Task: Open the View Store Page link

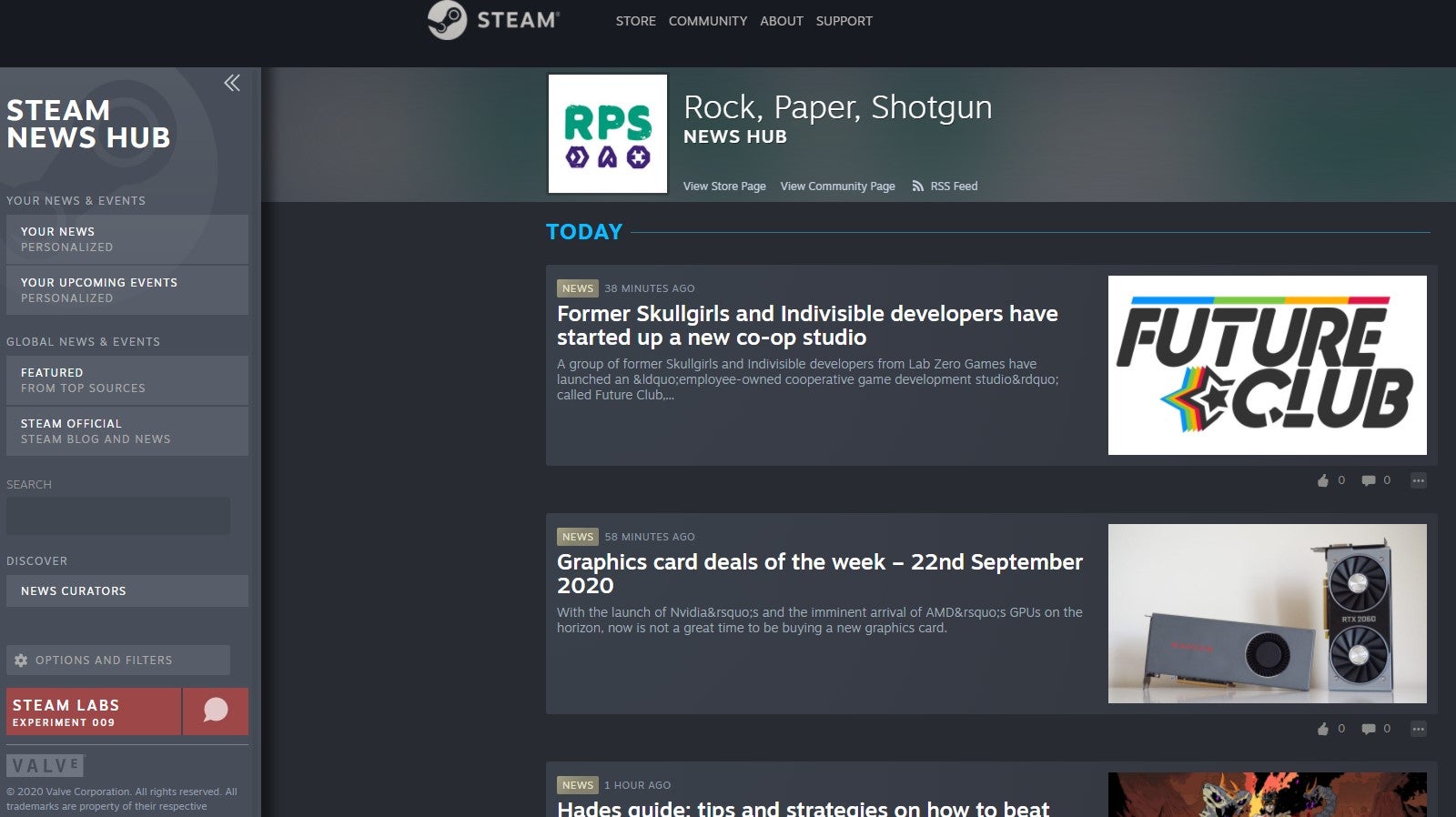Action: pos(724,187)
